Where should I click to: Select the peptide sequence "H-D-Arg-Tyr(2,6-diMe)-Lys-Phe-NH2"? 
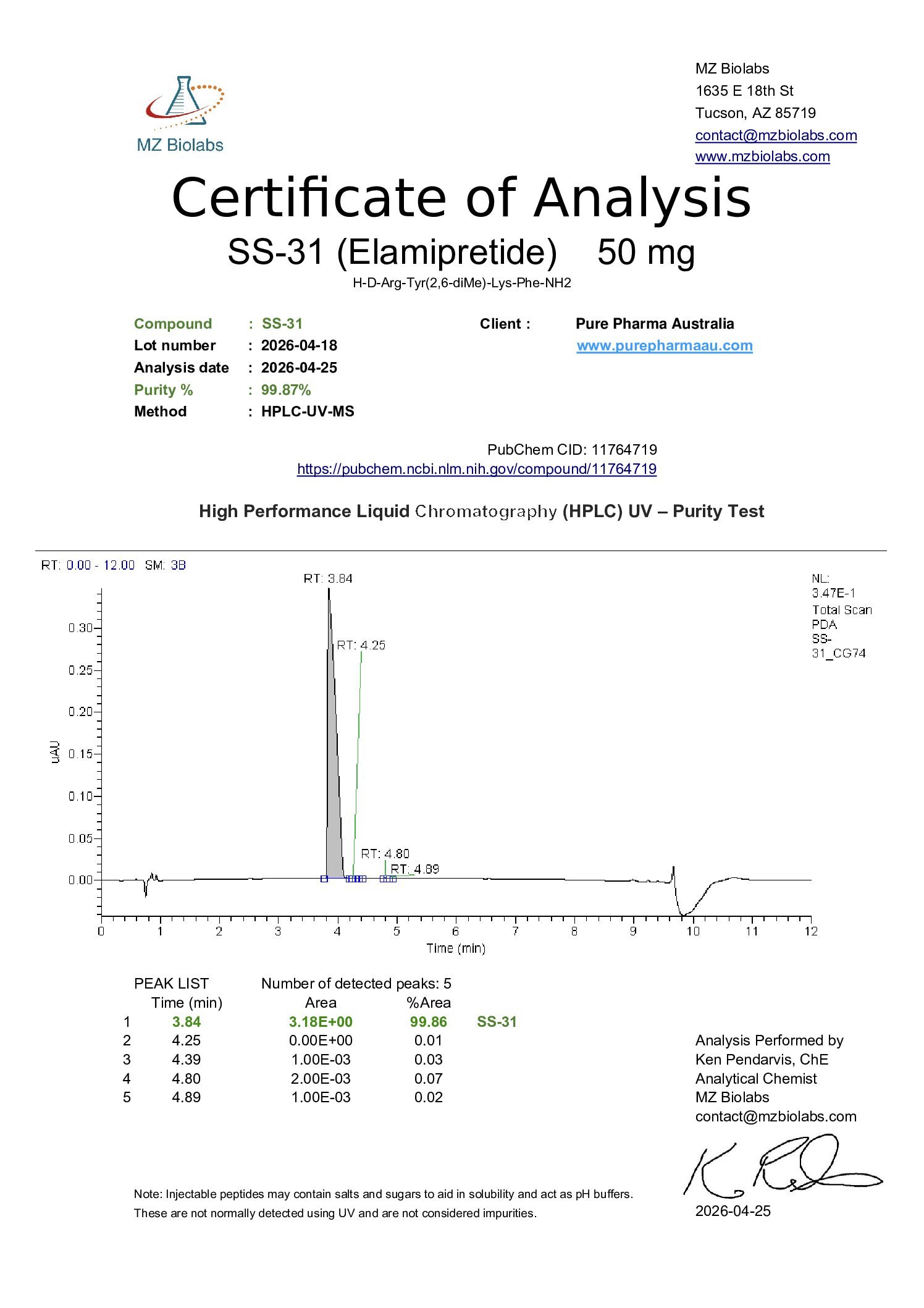tap(462, 283)
